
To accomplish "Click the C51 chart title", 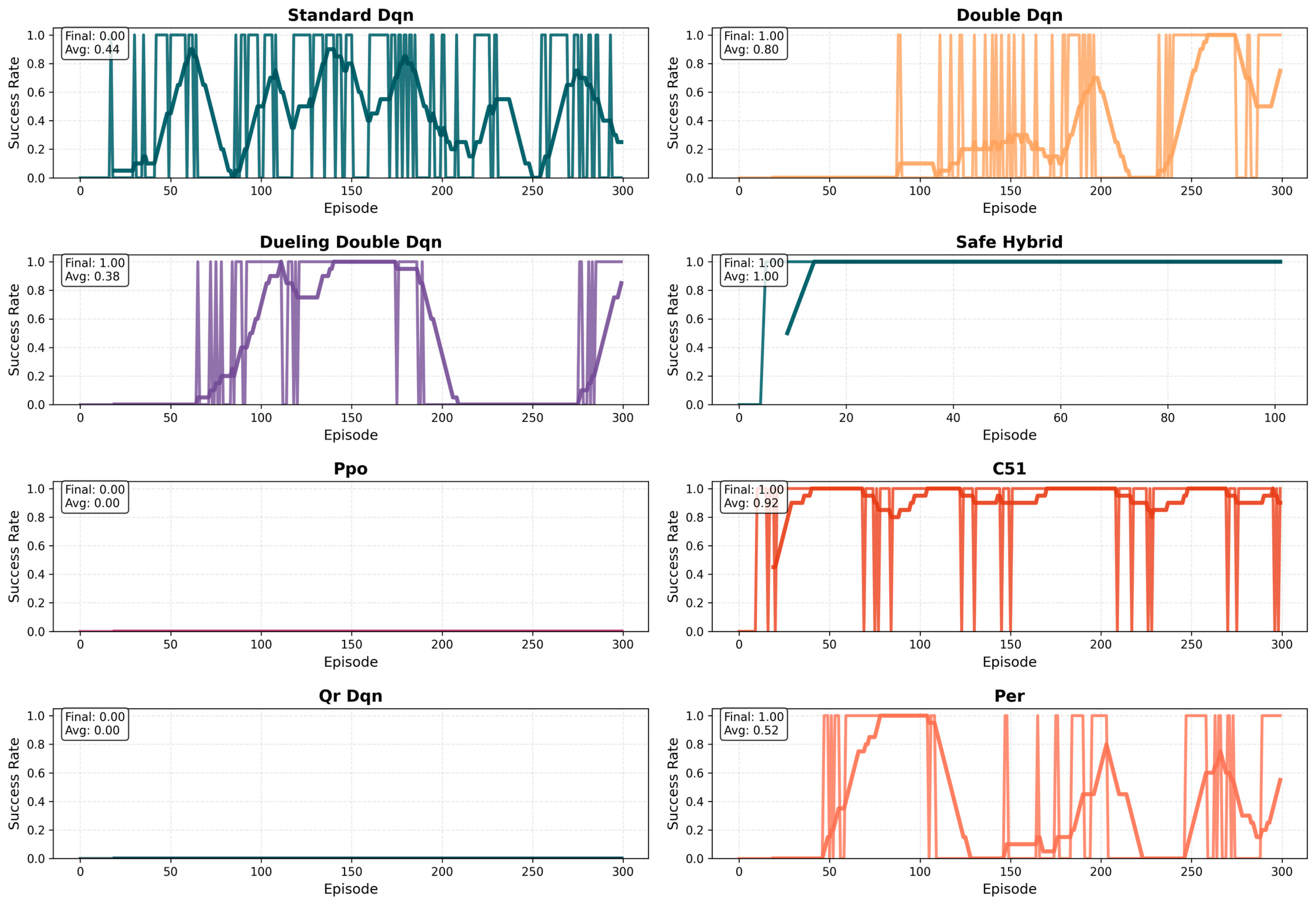I will [1009, 469].
